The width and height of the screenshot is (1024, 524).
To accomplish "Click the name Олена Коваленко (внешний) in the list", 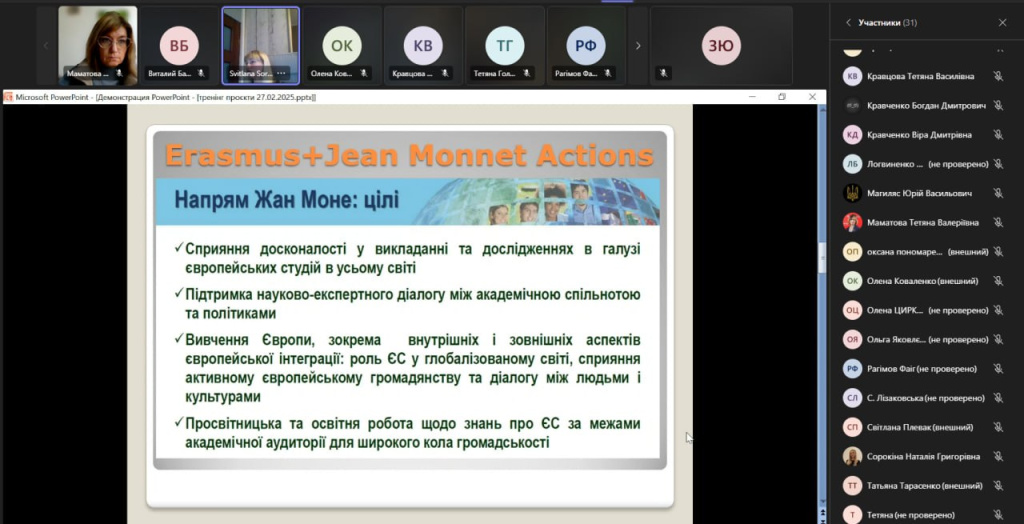I will [x=923, y=281].
